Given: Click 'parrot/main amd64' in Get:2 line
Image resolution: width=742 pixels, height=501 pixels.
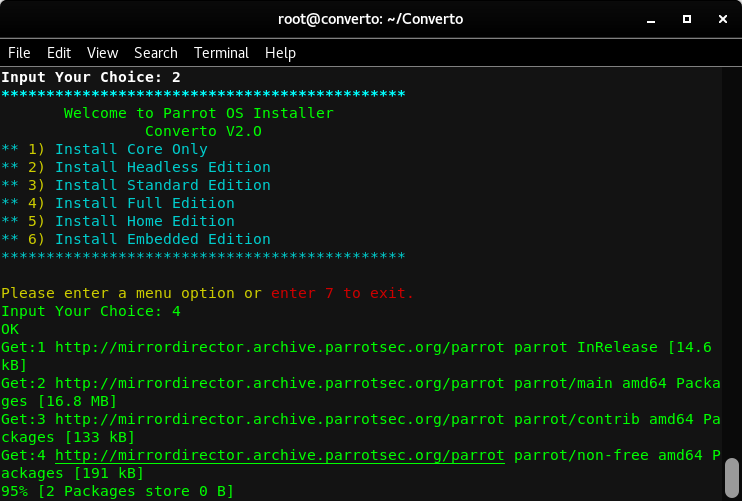Looking at the screenshot, I should tap(591, 383).
